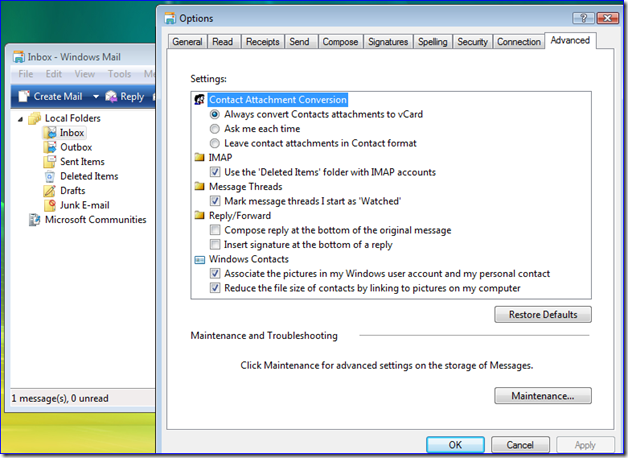Enable Compose reply at the bottom checkbox

215,230
